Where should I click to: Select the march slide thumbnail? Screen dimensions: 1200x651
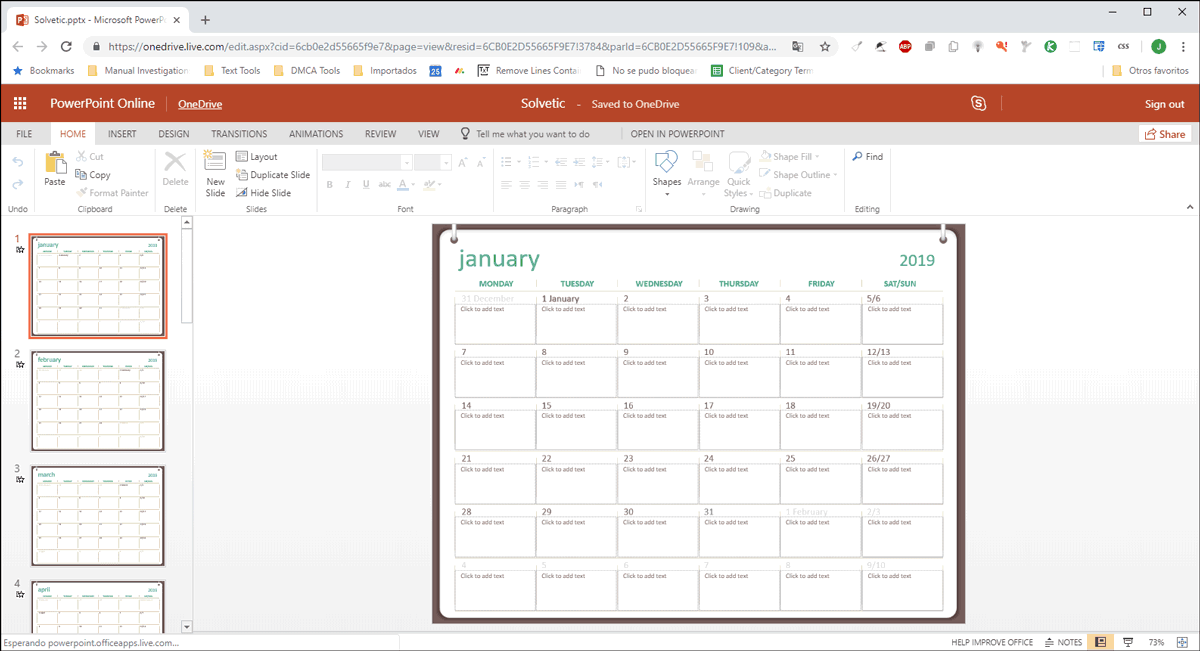[x=97, y=515]
